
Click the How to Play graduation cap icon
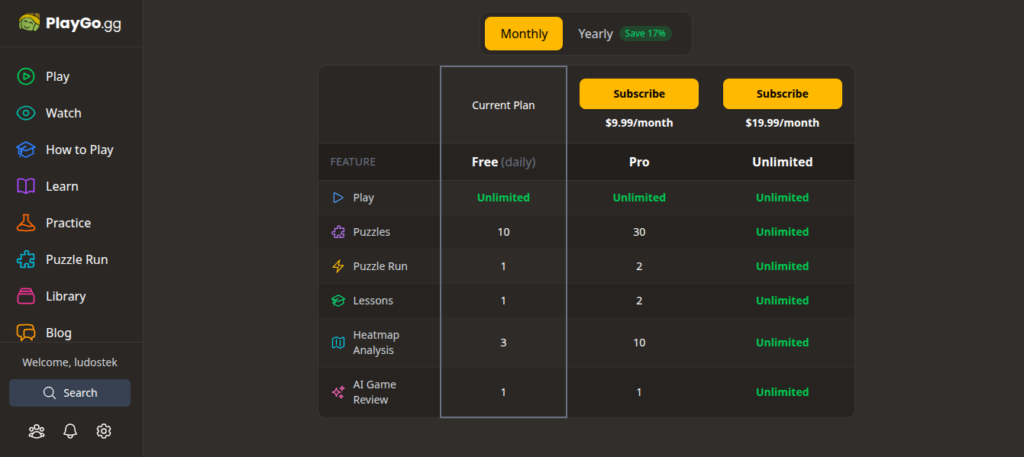pyautogui.click(x=26, y=150)
